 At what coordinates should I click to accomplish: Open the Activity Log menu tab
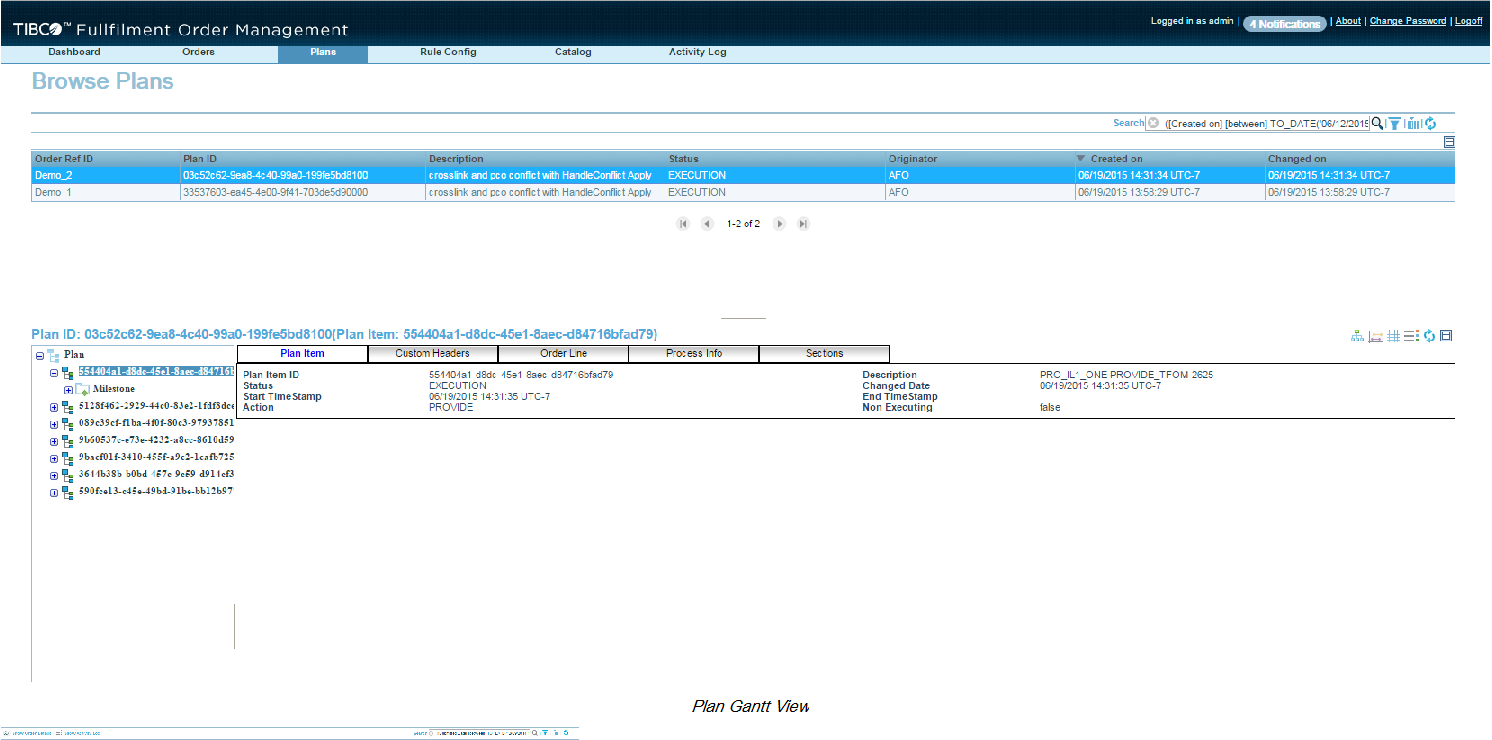(697, 52)
